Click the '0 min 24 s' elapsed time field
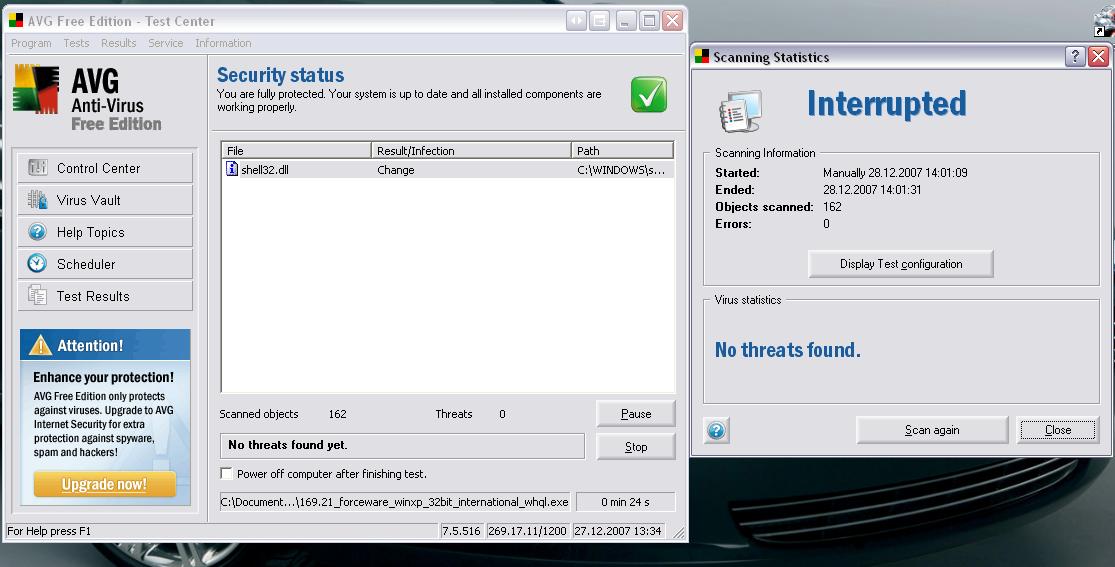 pyautogui.click(x=625, y=502)
